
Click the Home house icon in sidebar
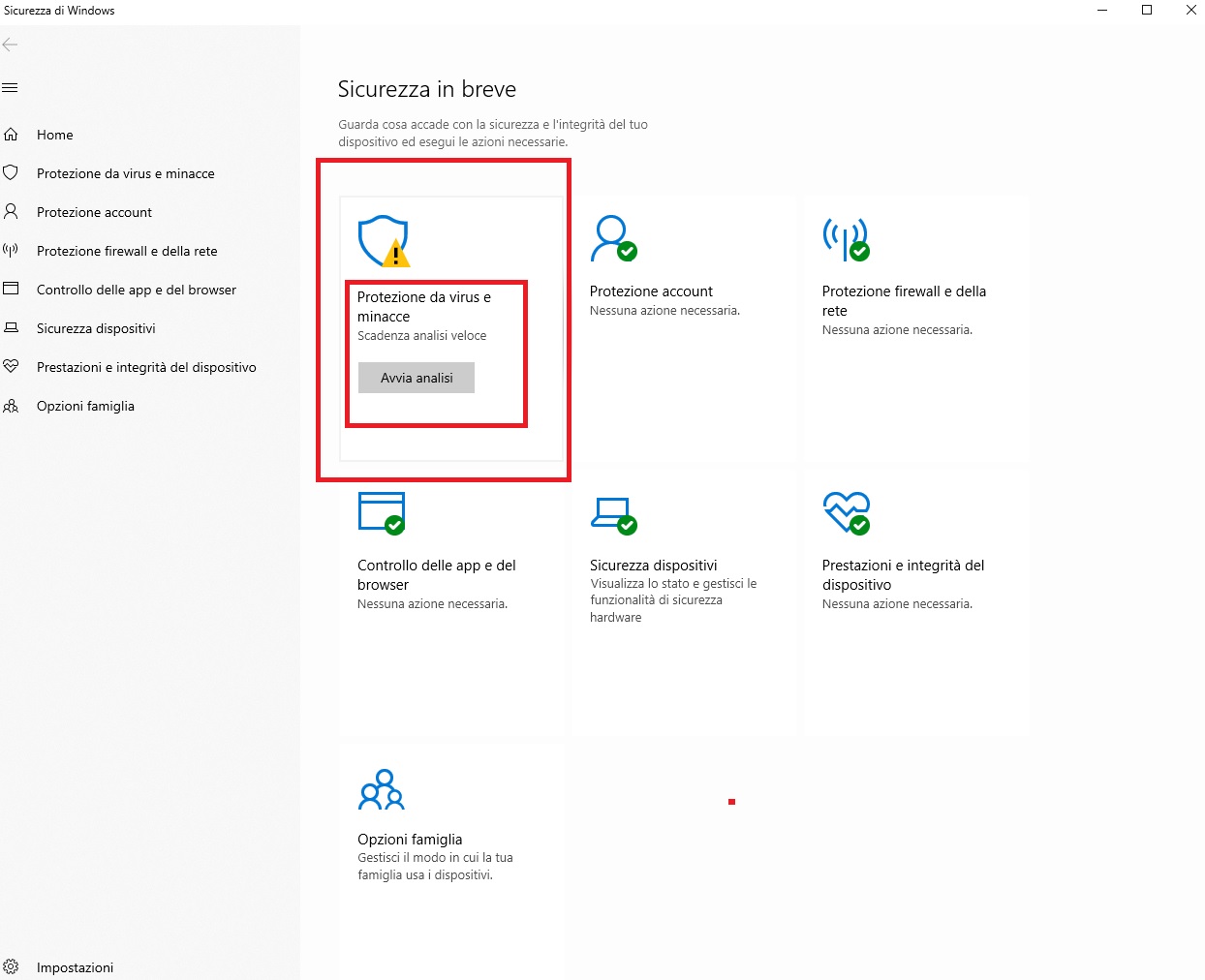click(x=12, y=135)
